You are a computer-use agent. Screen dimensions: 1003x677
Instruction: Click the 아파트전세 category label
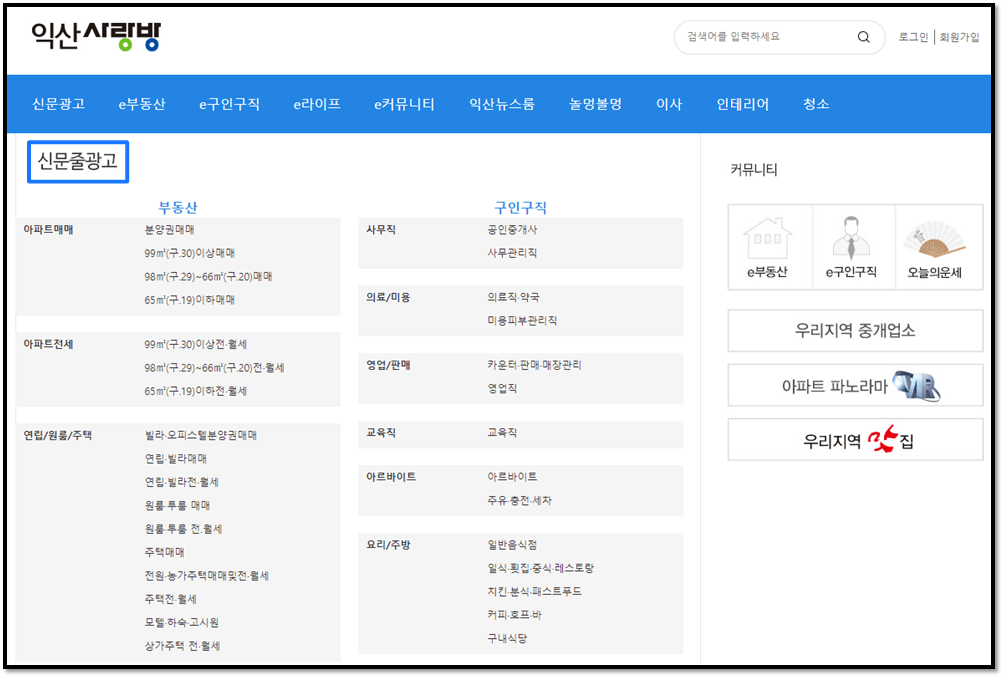click(49, 344)
